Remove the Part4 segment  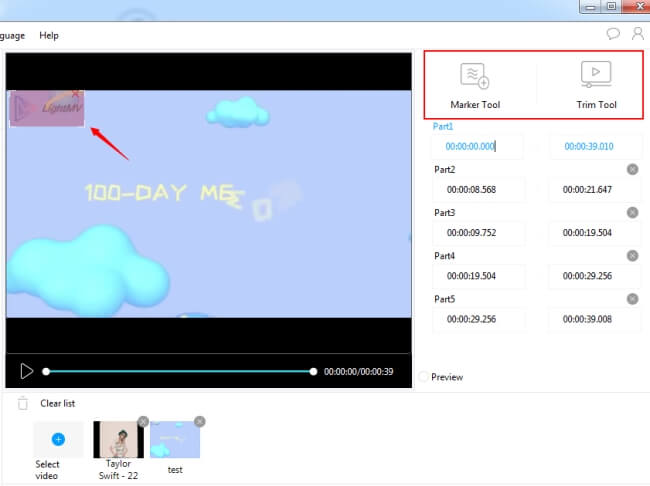[x=632, y=255]
